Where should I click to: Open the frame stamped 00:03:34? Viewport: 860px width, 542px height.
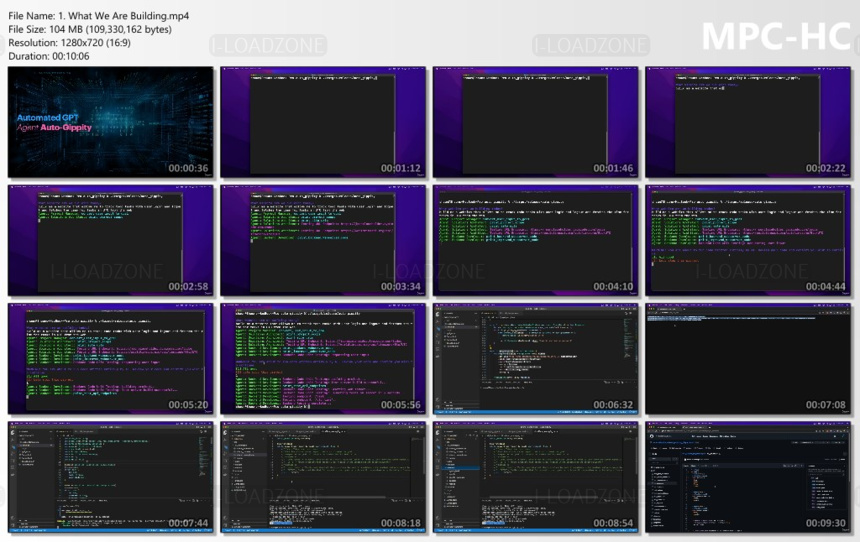click(x=323, y=240)
